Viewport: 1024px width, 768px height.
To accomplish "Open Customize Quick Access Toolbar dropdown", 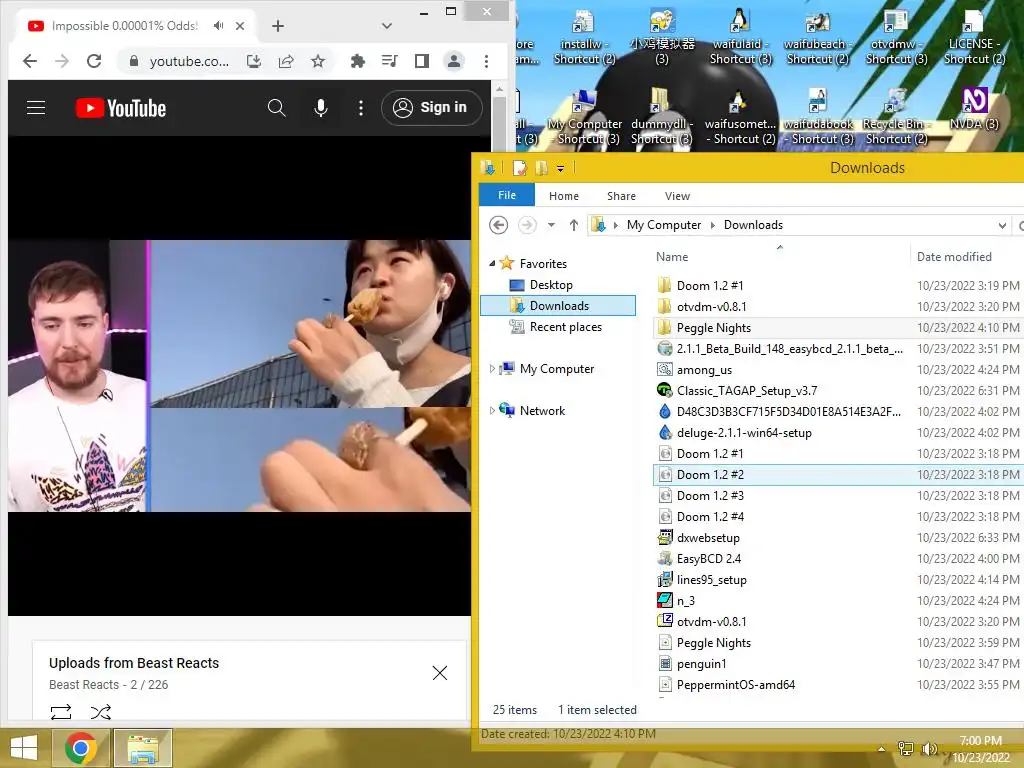I will (x=560, y=168).
